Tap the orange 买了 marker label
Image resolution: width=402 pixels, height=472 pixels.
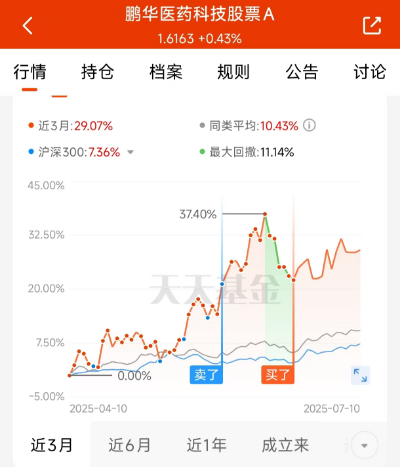tap(278, 375)
